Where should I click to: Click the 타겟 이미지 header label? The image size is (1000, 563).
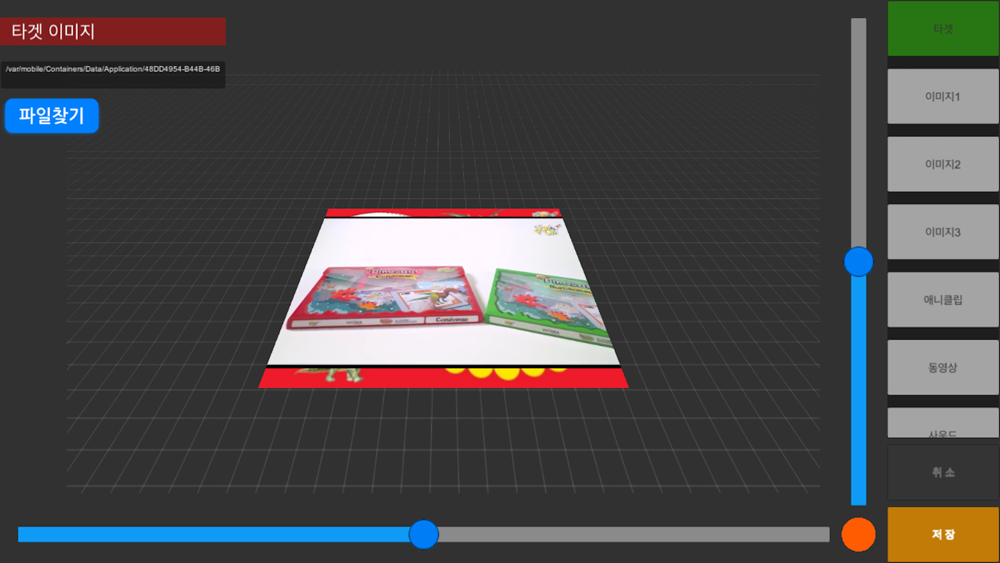click(x=113, y=31)
